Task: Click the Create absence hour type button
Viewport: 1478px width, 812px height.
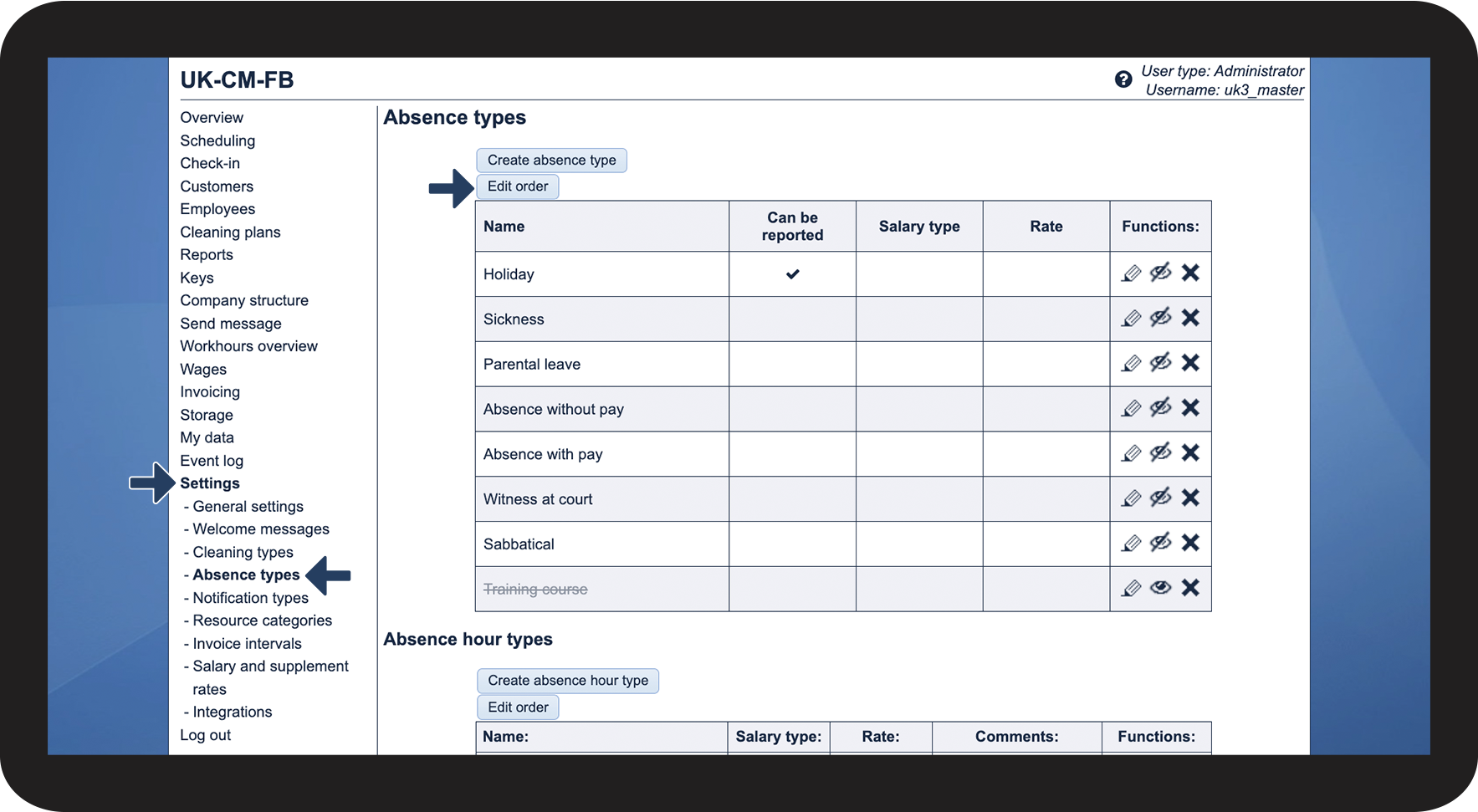Action: 567,681
